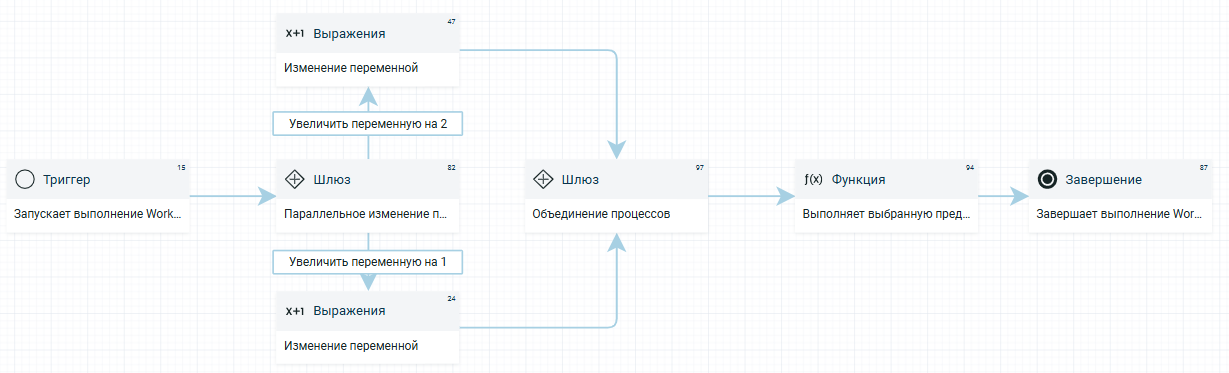Click the diamond icon on Параллельное изменение gateway

tap(295, 180)
